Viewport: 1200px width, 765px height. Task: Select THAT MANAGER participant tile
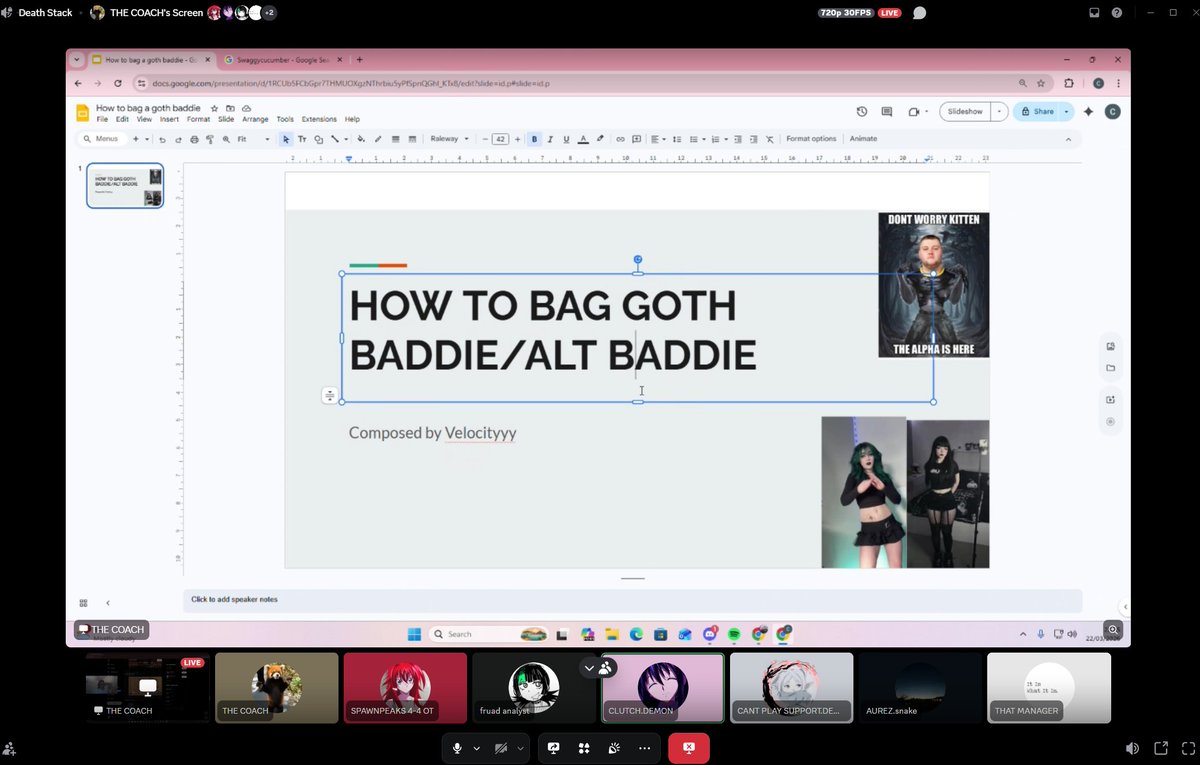click(x=1049, y=688)
